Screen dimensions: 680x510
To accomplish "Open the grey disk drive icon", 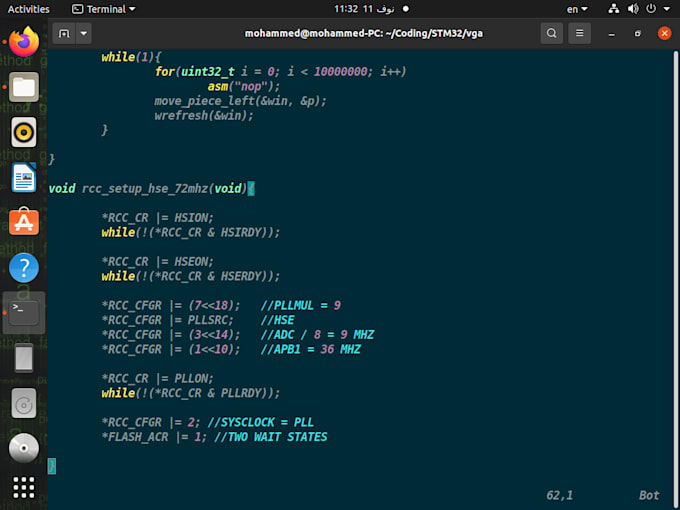I will [24, 403].
